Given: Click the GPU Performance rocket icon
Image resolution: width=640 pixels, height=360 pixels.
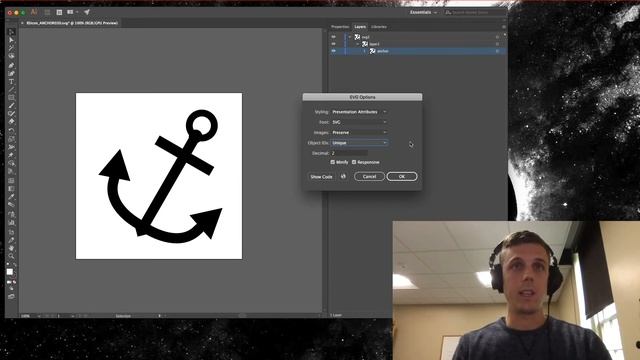Looking at the screenshot, I should click(87, 12).
